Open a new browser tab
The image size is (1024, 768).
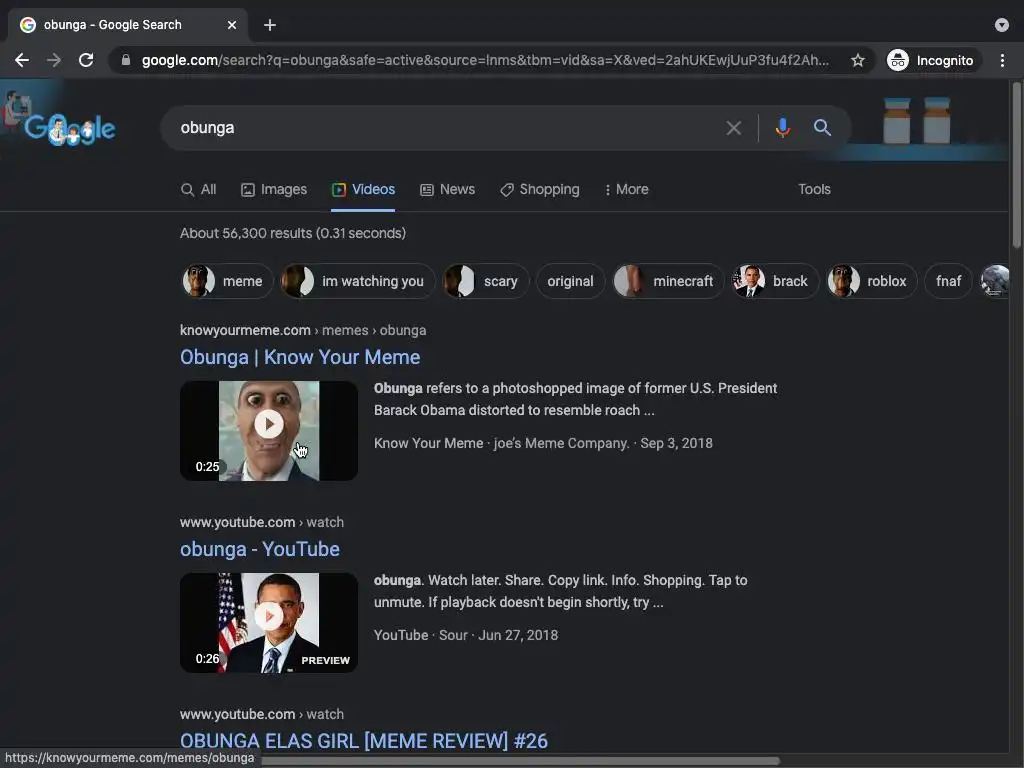pos(270,25)
